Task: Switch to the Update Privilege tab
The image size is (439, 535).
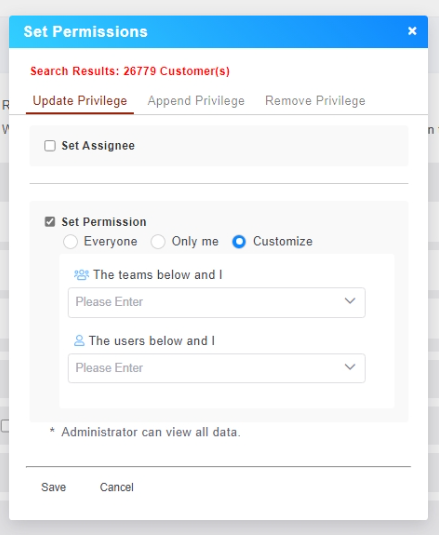Action: click(x=80, y=101)
